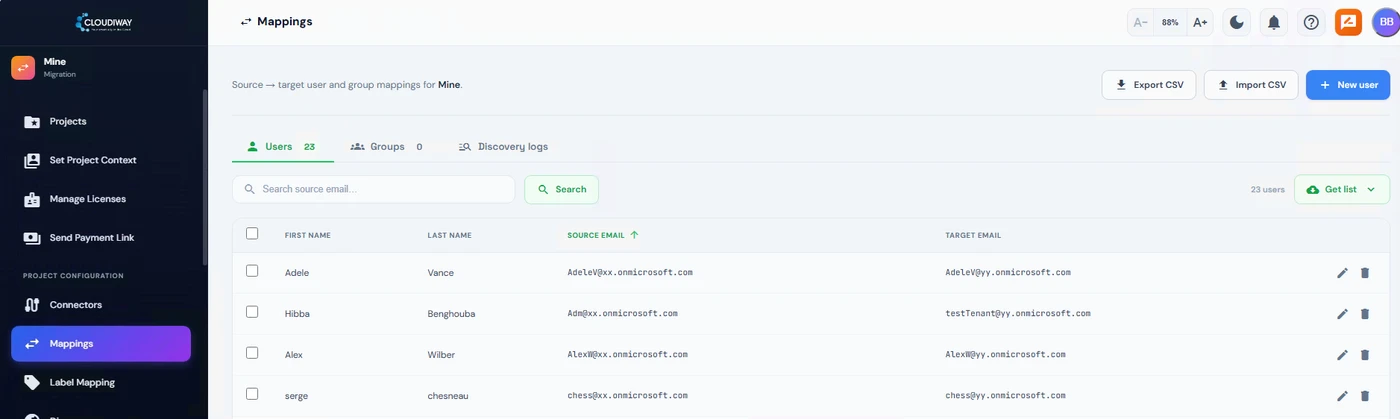Sort by First Name column header
1400x419 pixels.
(x=308, y=236)
